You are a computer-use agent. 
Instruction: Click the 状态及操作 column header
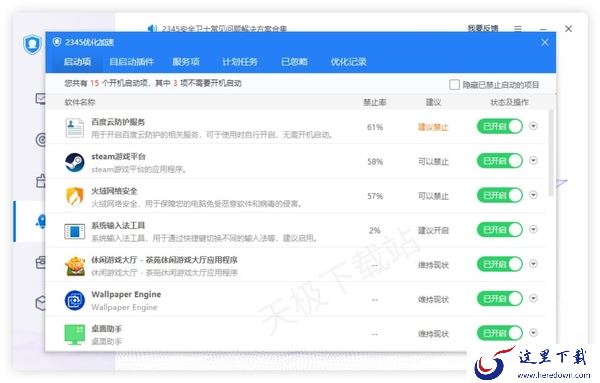(x=509, y=102)
